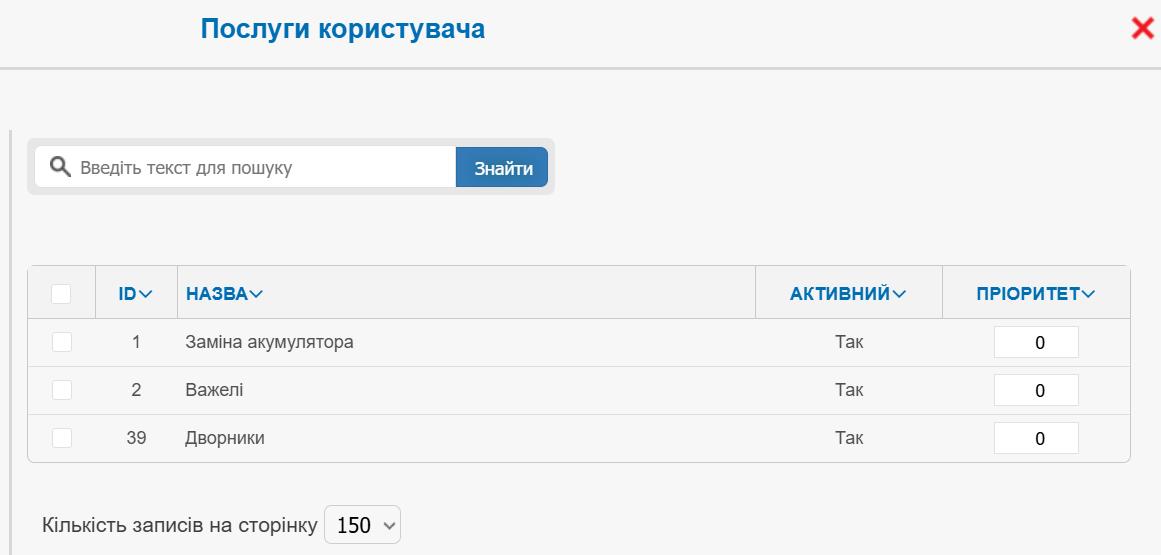The width and height of the screenshot is (1161, 555).
Task: Tick the checkbox for Дворники row
Action: click(x=61, y=438)
